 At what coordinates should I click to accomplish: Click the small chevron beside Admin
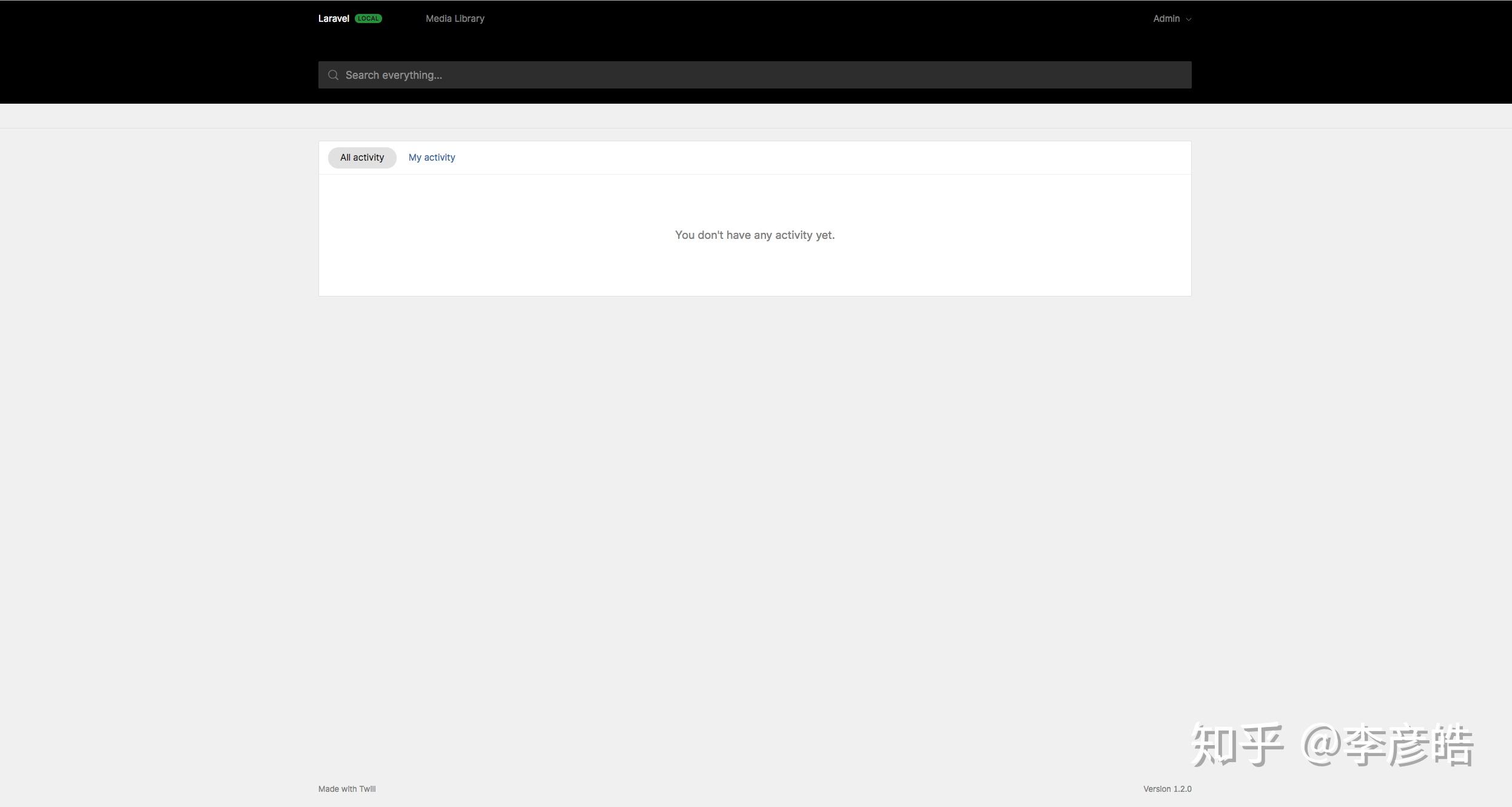(x=1188, y=19)
